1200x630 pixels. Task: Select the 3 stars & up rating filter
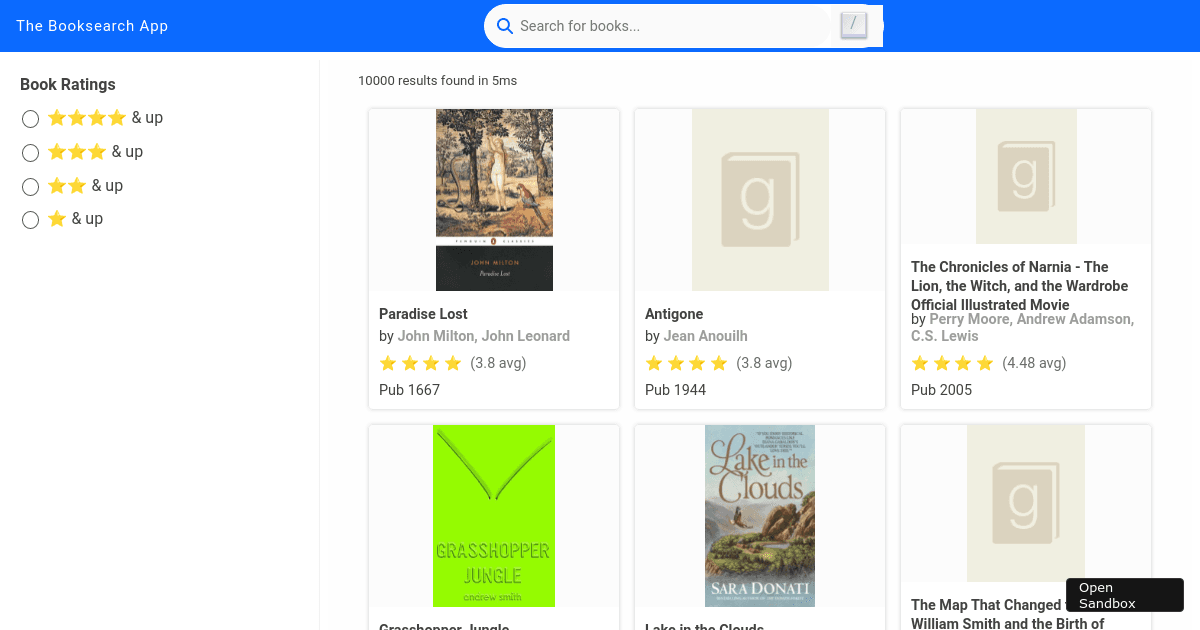30,152
